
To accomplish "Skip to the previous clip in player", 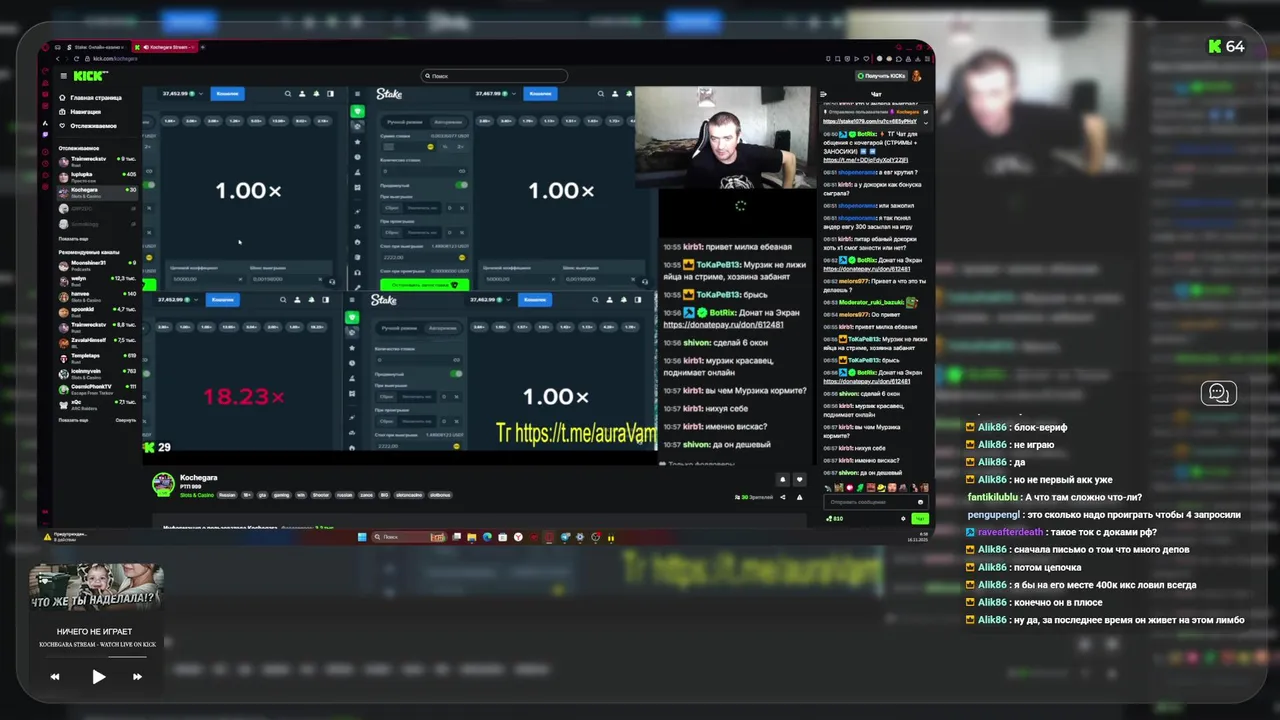I will tap(55, 677).
